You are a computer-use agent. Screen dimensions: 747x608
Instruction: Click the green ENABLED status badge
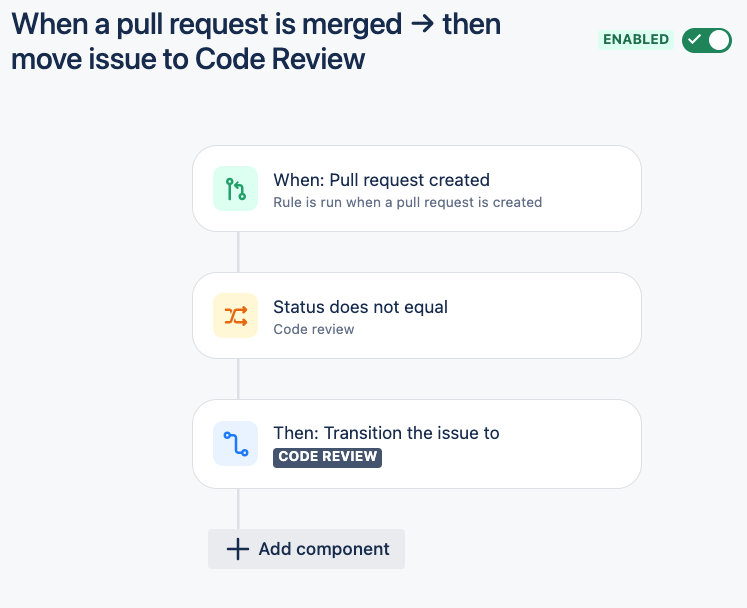point(636,40)
